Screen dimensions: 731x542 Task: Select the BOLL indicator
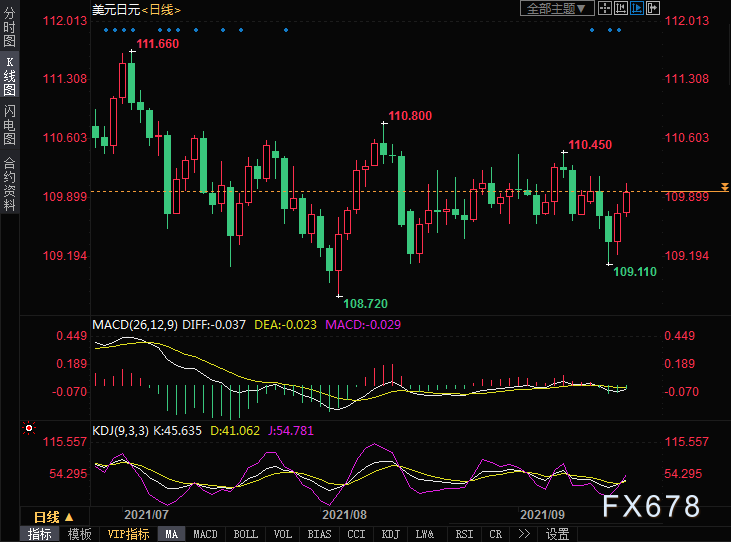246,534
